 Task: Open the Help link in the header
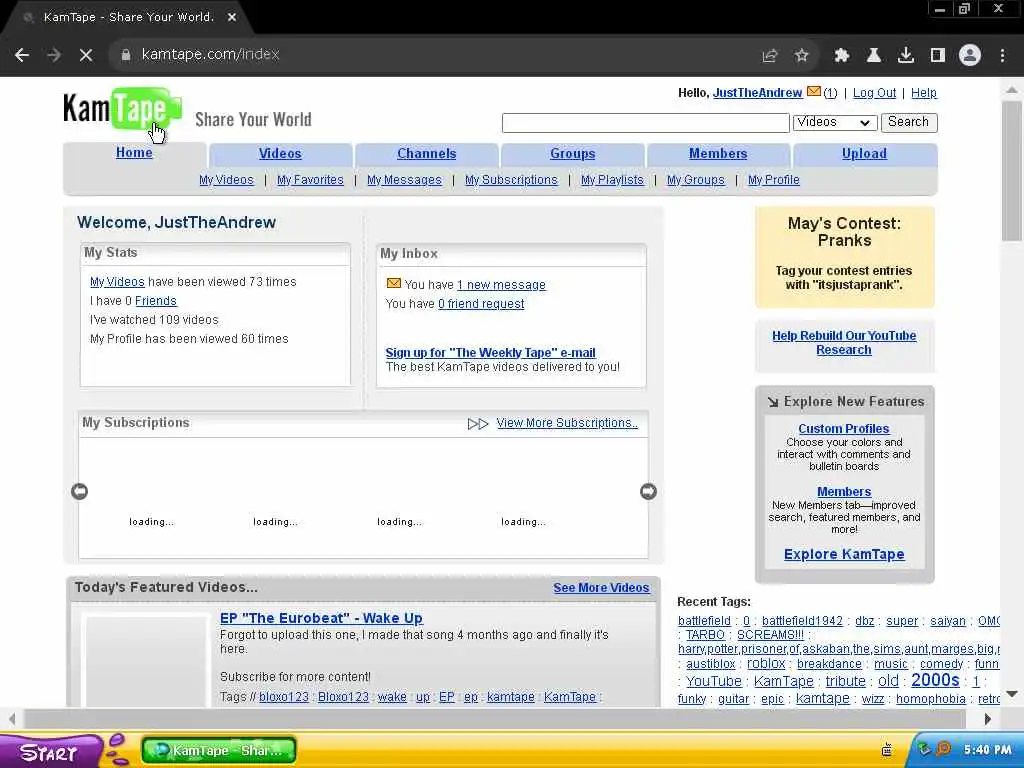point(923,93)
